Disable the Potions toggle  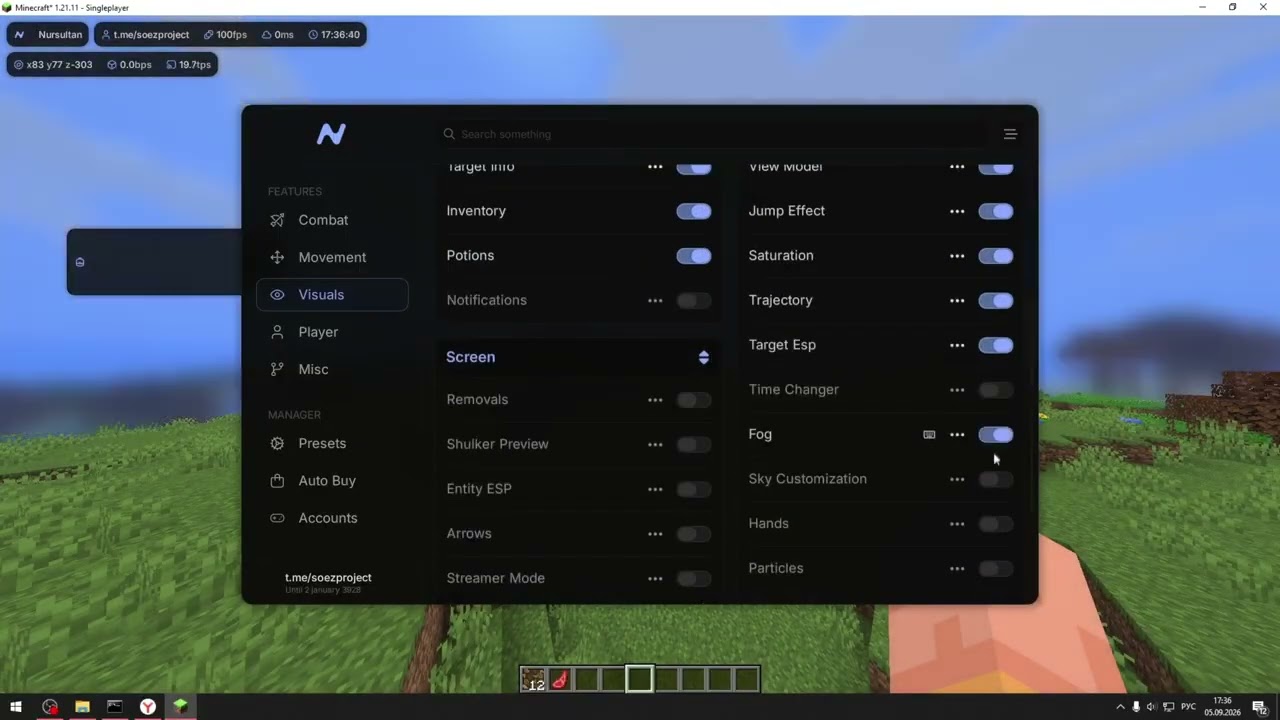693,256
